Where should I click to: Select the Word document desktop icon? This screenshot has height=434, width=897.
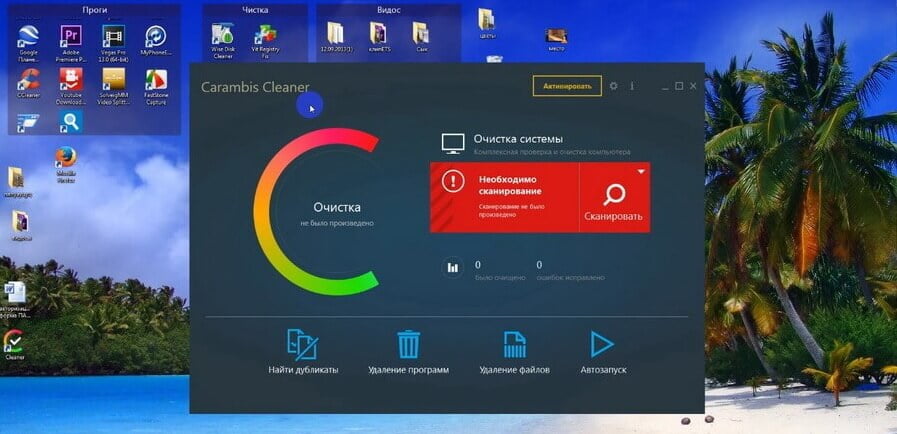click(15, 300)
